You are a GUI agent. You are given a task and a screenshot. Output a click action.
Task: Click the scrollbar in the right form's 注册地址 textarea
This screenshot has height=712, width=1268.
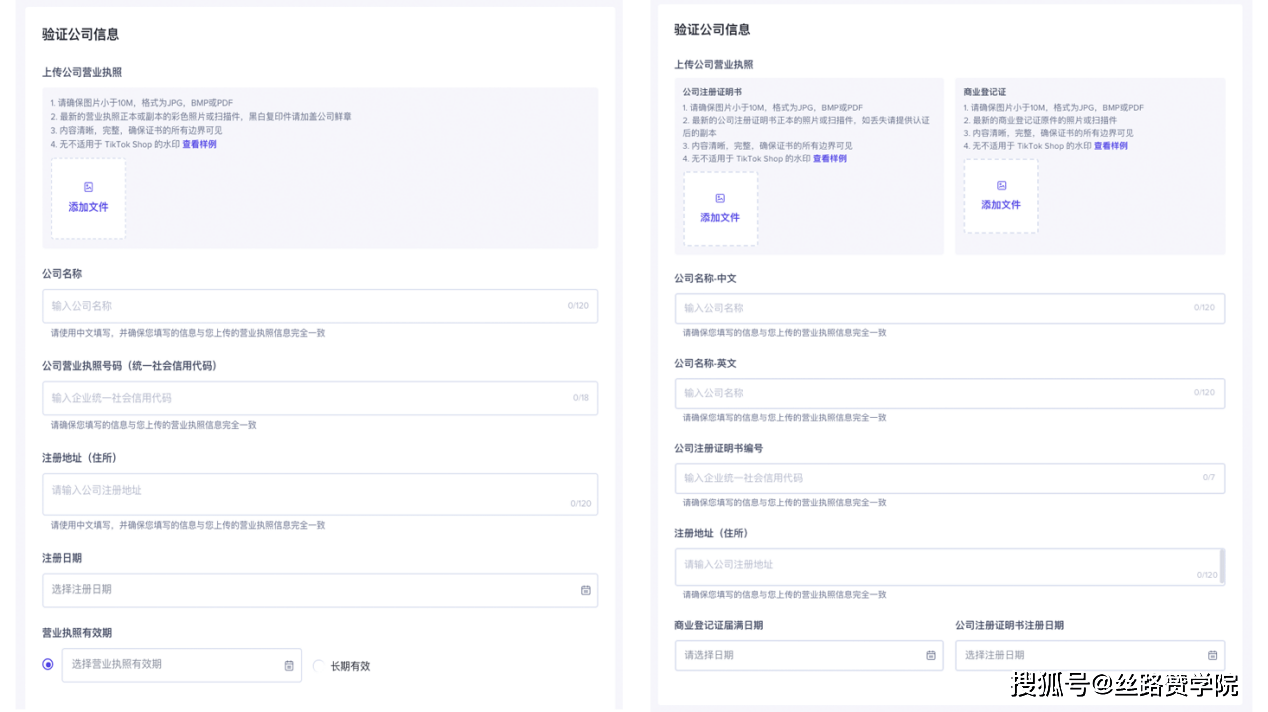pos(1222,566)
